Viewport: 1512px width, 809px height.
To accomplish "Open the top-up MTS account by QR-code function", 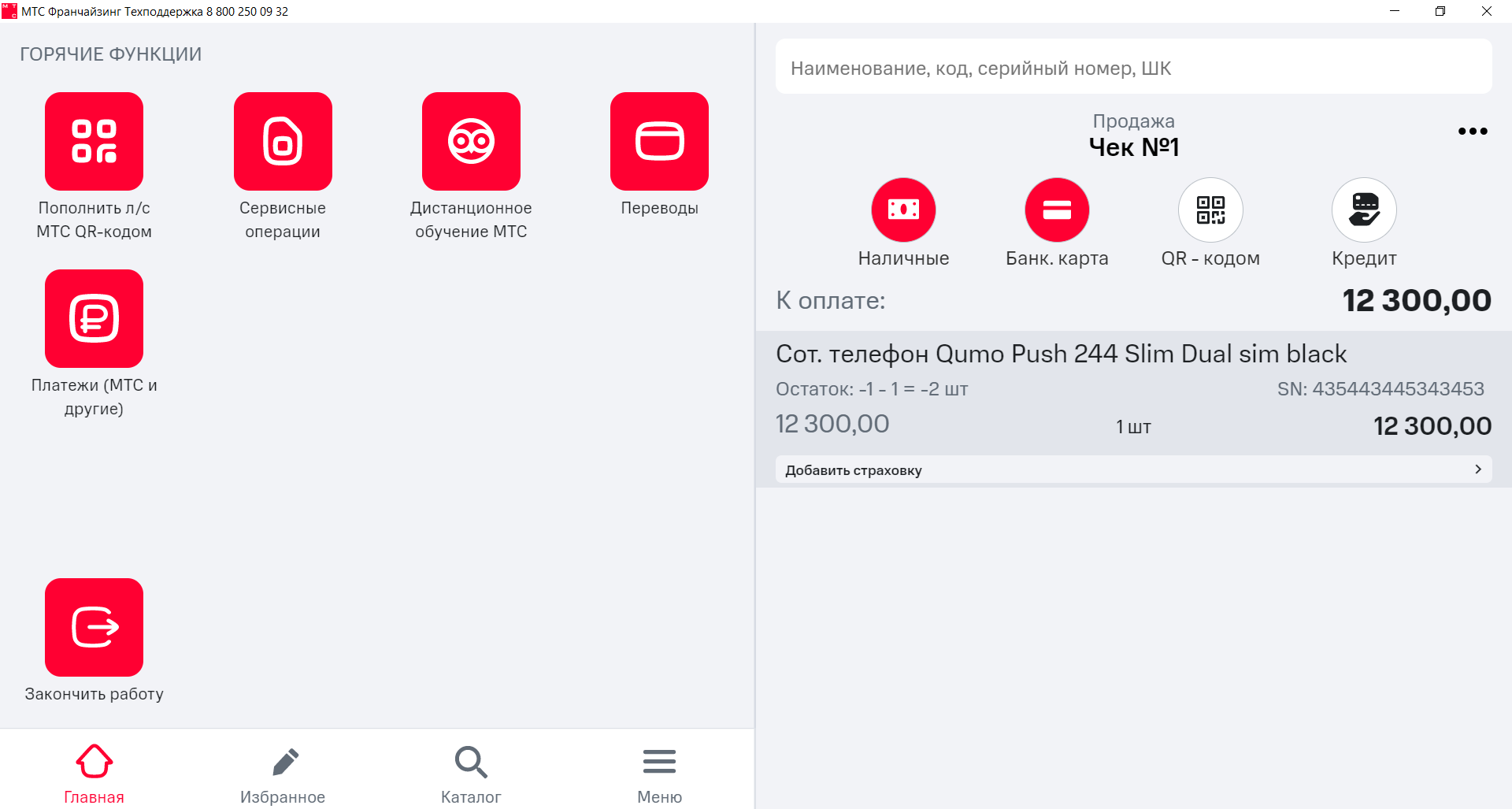I will tap(94, 142).
